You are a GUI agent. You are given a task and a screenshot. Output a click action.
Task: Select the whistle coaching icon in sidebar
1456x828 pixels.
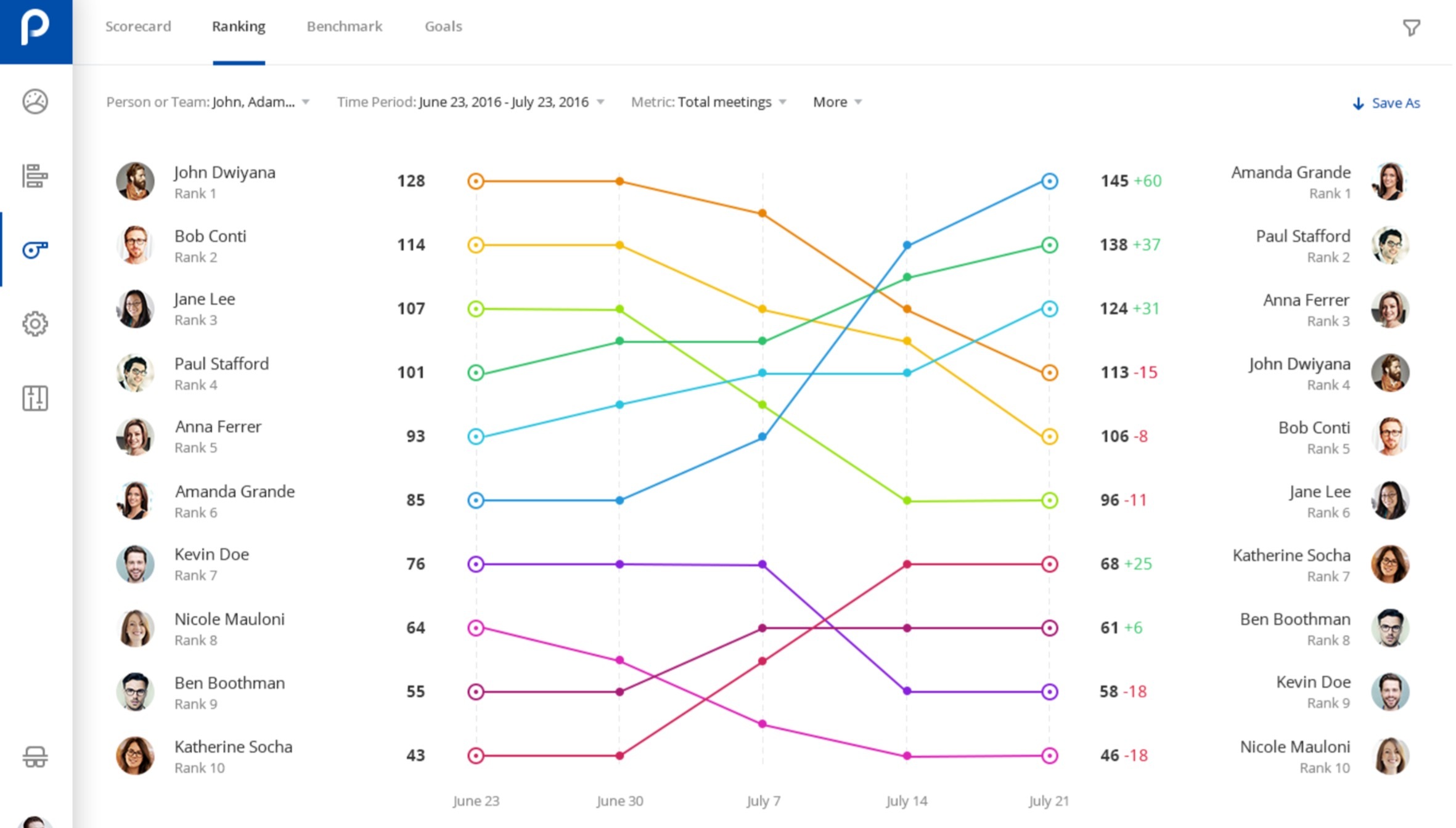click(35, 250)
